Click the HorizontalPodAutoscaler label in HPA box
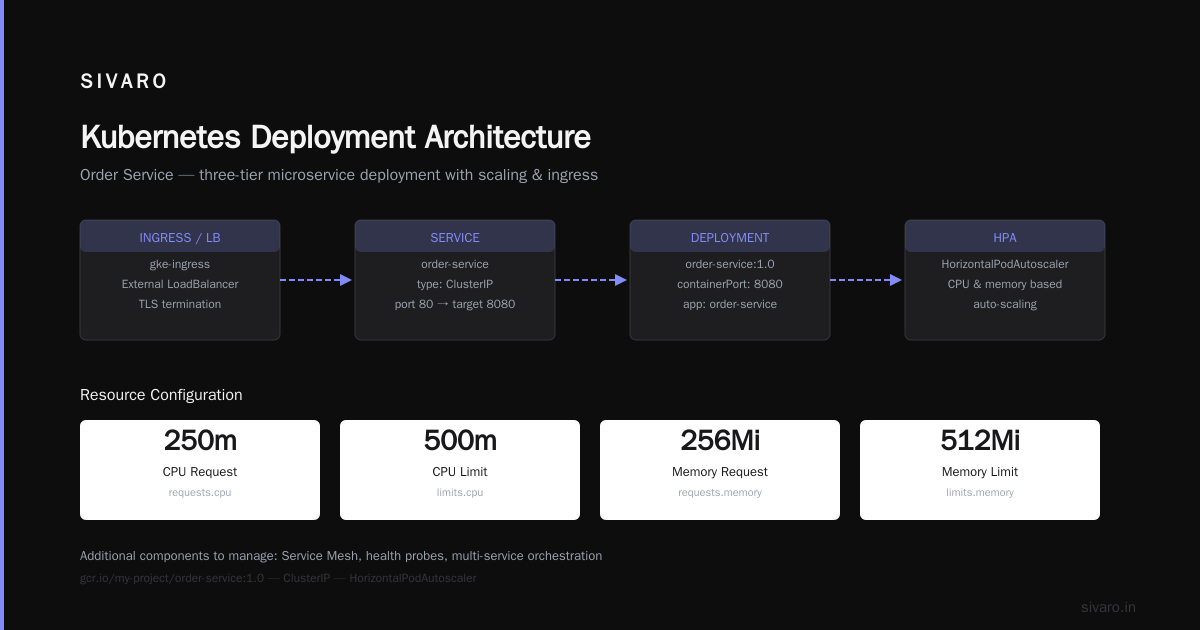 (x=1005, y=264)
